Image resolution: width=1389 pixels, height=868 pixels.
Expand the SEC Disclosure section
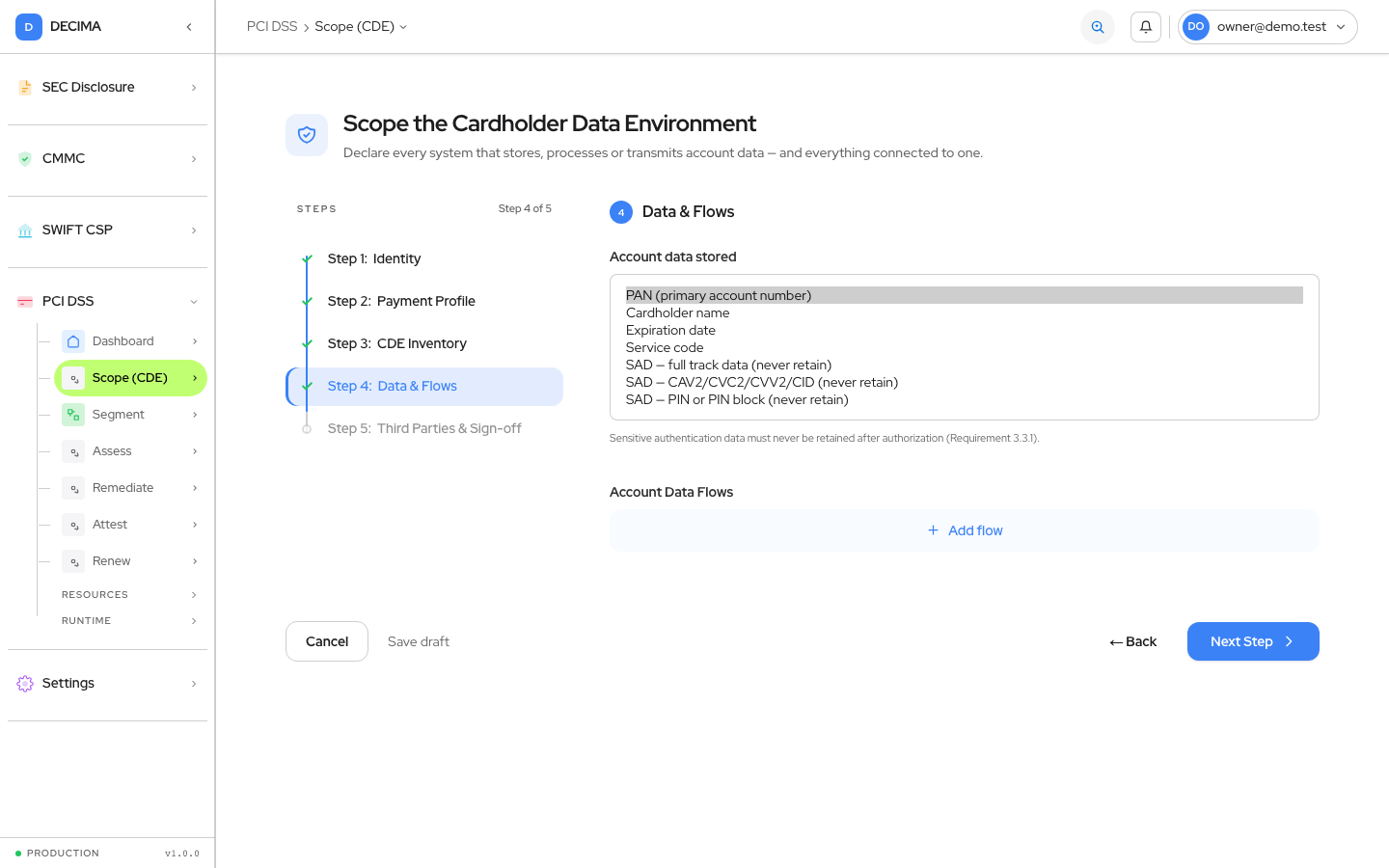(x=194, y=88)
